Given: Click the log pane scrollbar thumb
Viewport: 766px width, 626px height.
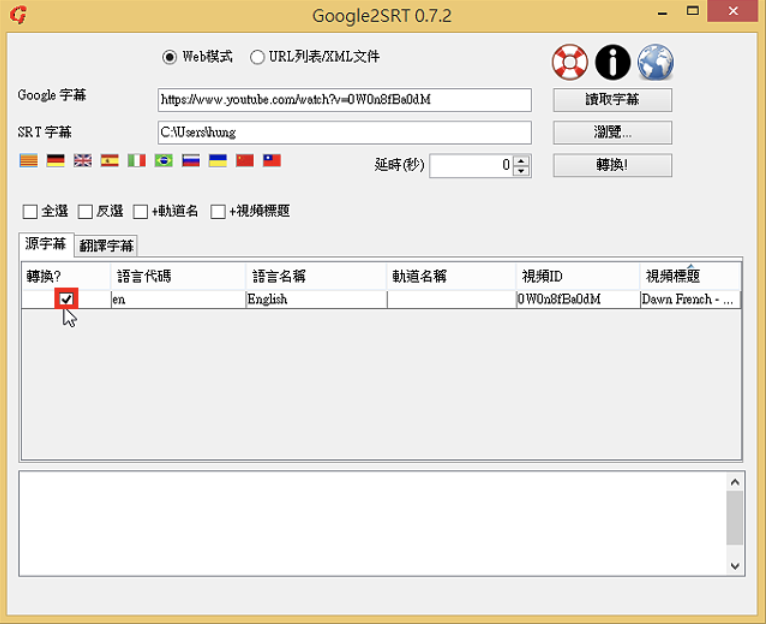Looking at the screenshot, I should pos(735,518).
